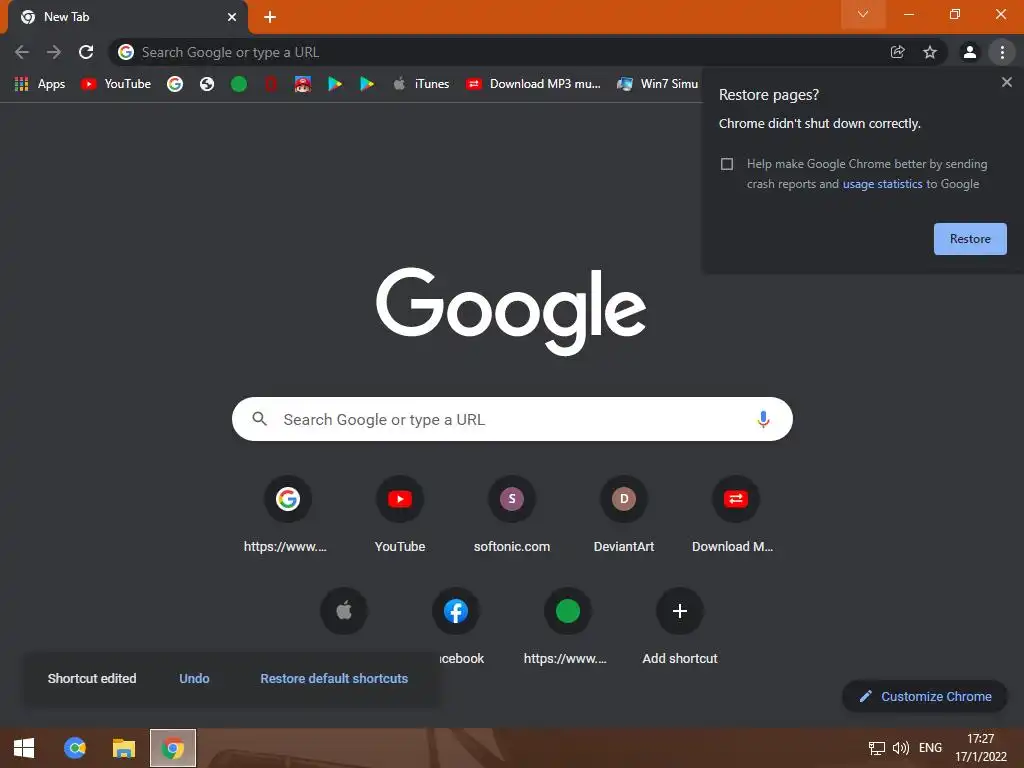
Task: Click the Chrome taskbar icon
Action: (172, 748)
